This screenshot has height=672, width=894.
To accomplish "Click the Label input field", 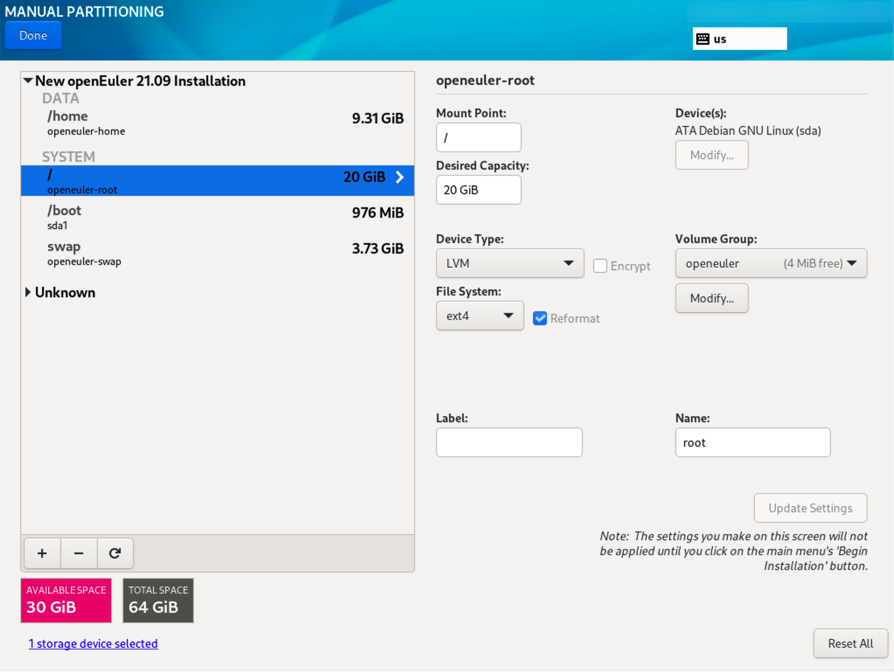I will tap(509, 442).
